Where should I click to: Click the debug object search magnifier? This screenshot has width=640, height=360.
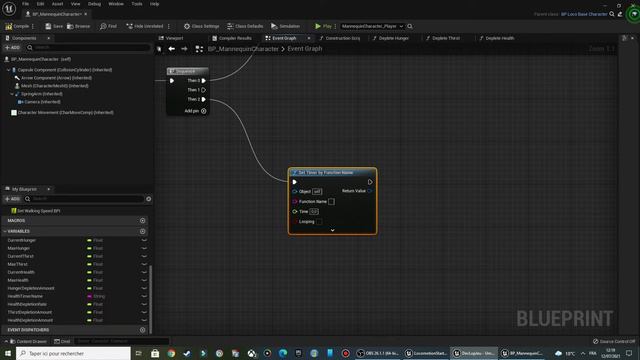coord(410,26)
